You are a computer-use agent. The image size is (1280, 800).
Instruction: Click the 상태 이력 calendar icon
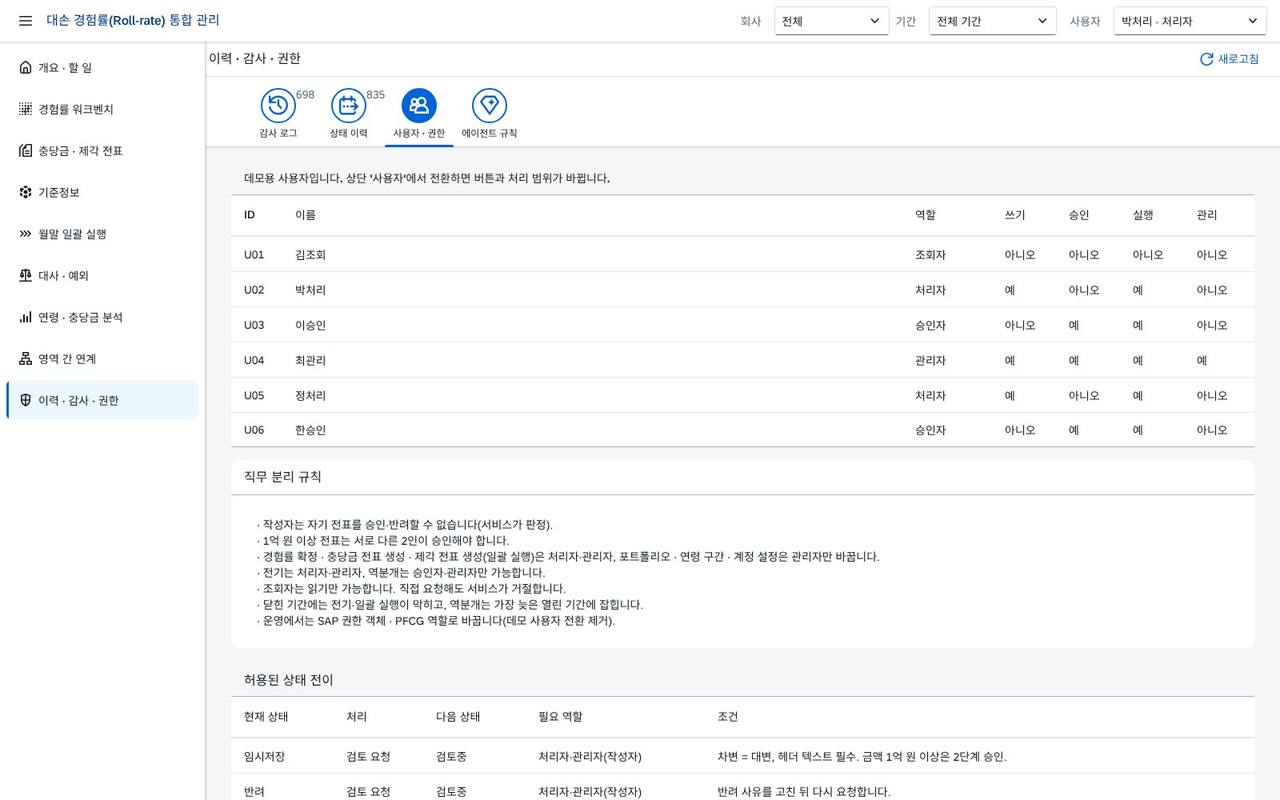point(348,105)
